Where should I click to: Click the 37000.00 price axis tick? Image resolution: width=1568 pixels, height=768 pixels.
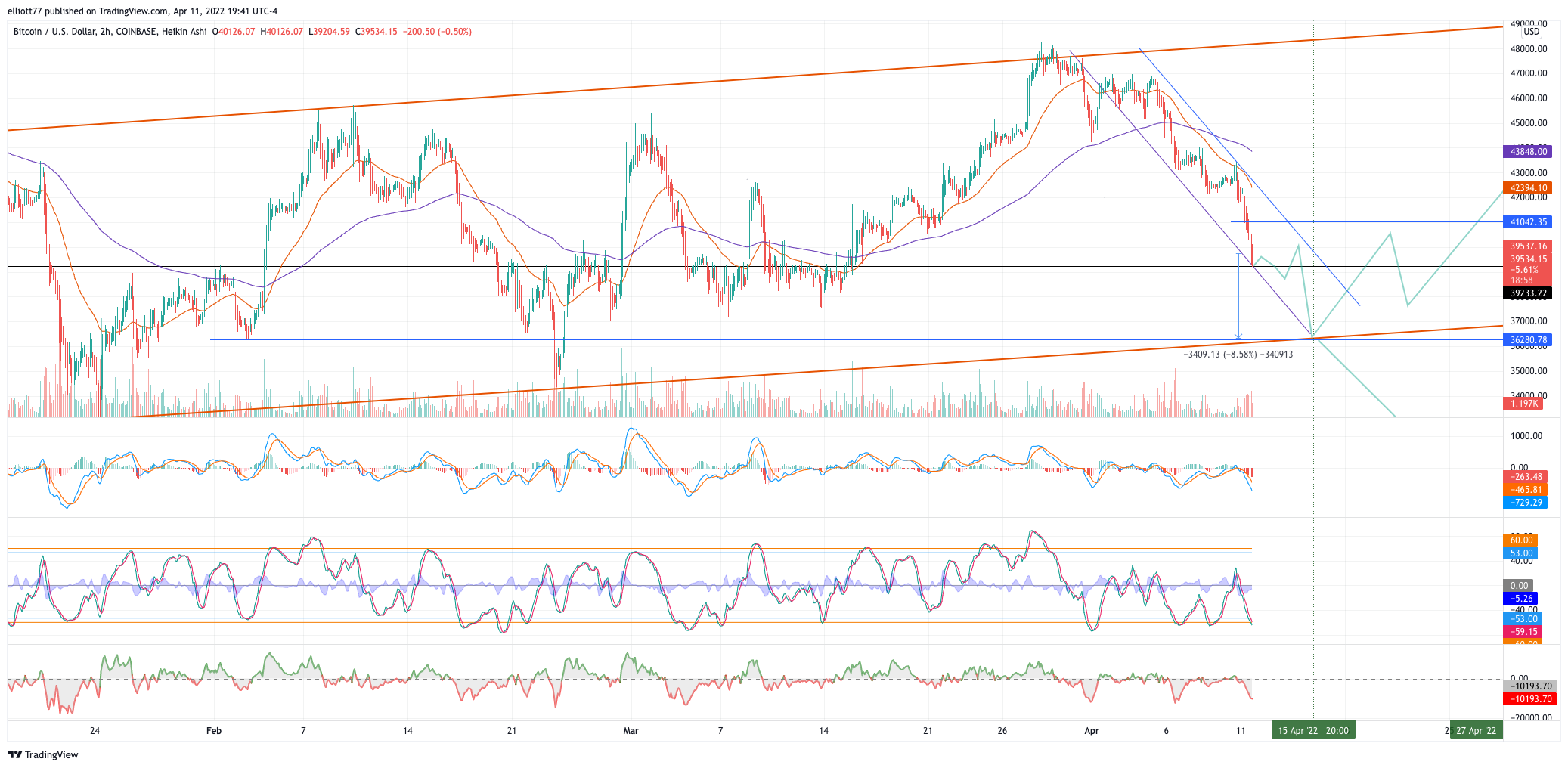pyautogui.click(x=1529, y=321)
